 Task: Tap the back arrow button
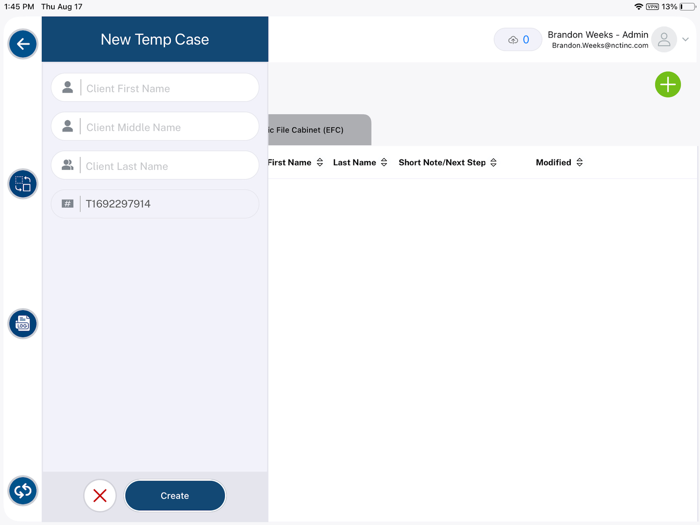point(23,44)
